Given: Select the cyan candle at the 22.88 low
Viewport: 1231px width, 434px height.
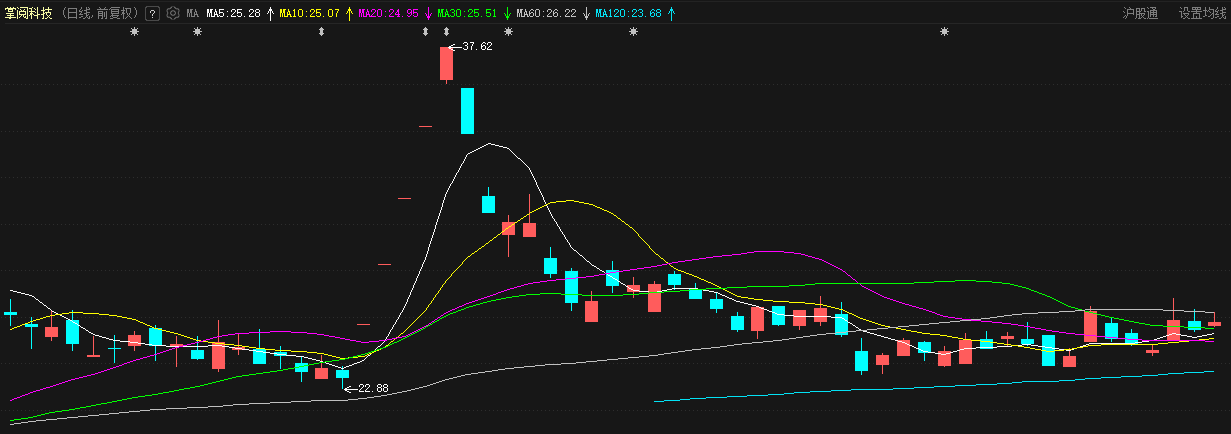Looking at the screenshot, I should click(343, 375).
